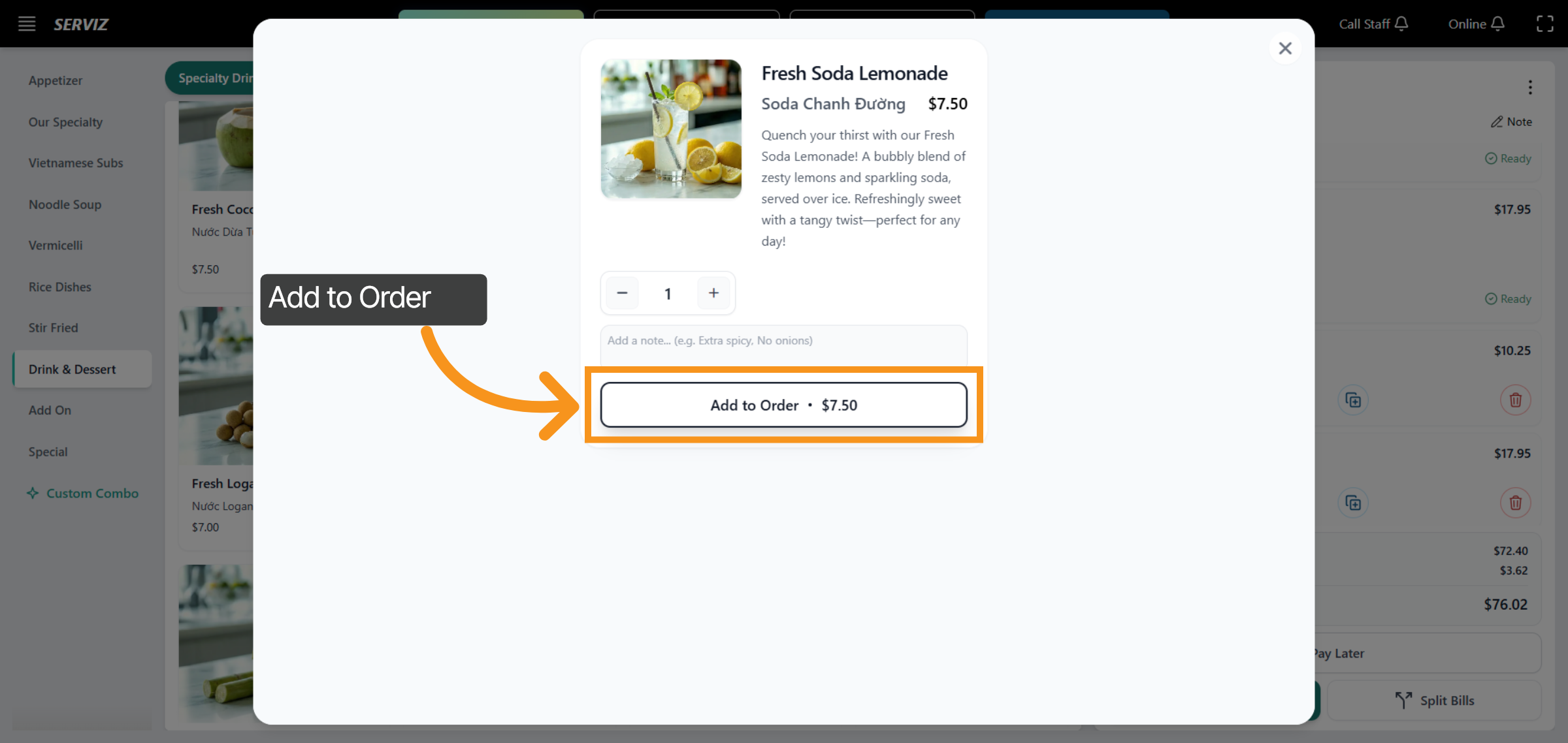Screen dimensions: 1568x743
Task: Toggle fullscreen with the expand icon
Action: [x=1545, y=24]
